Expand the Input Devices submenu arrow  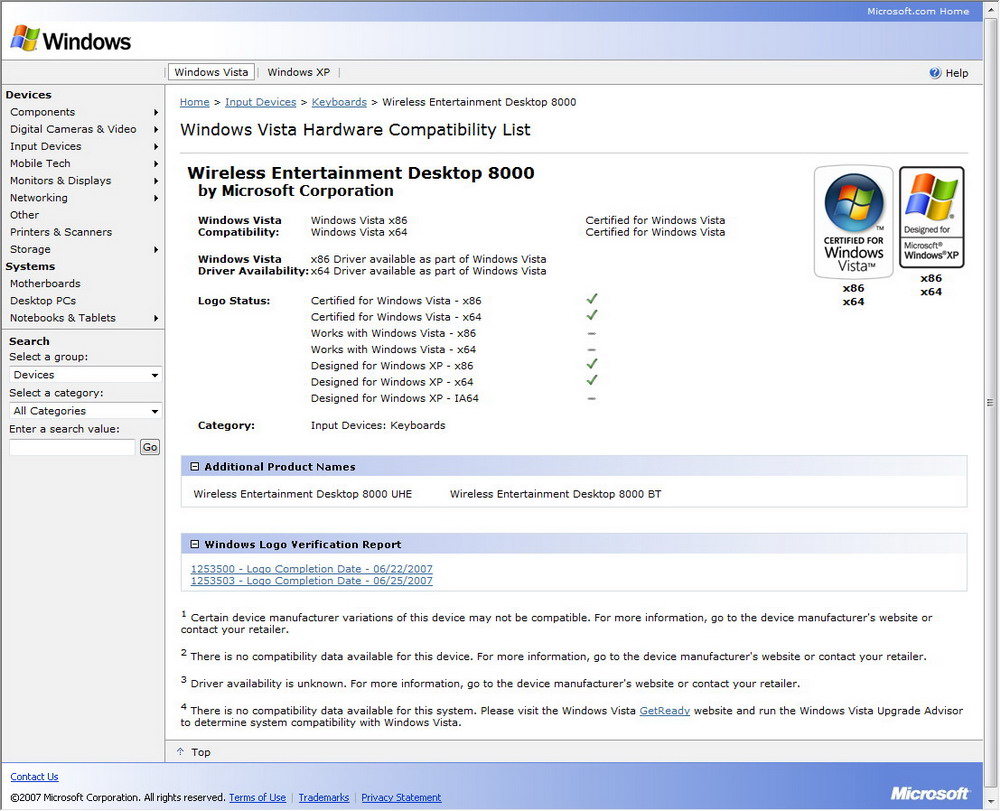click(156, 147)
